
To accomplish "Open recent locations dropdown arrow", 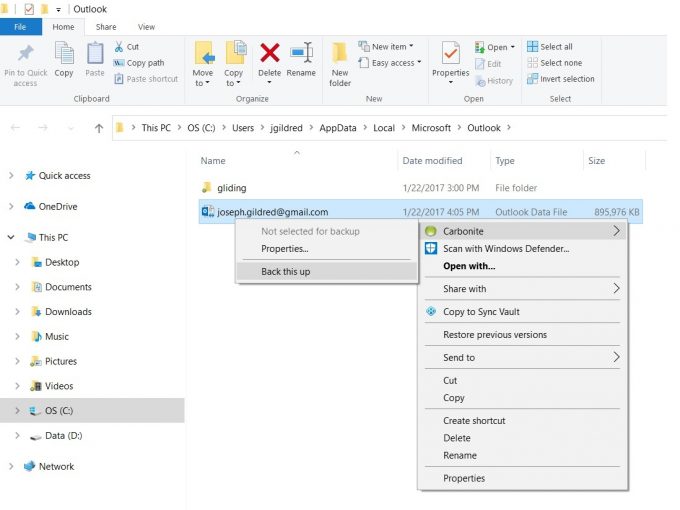I will [x=71, y=128].
